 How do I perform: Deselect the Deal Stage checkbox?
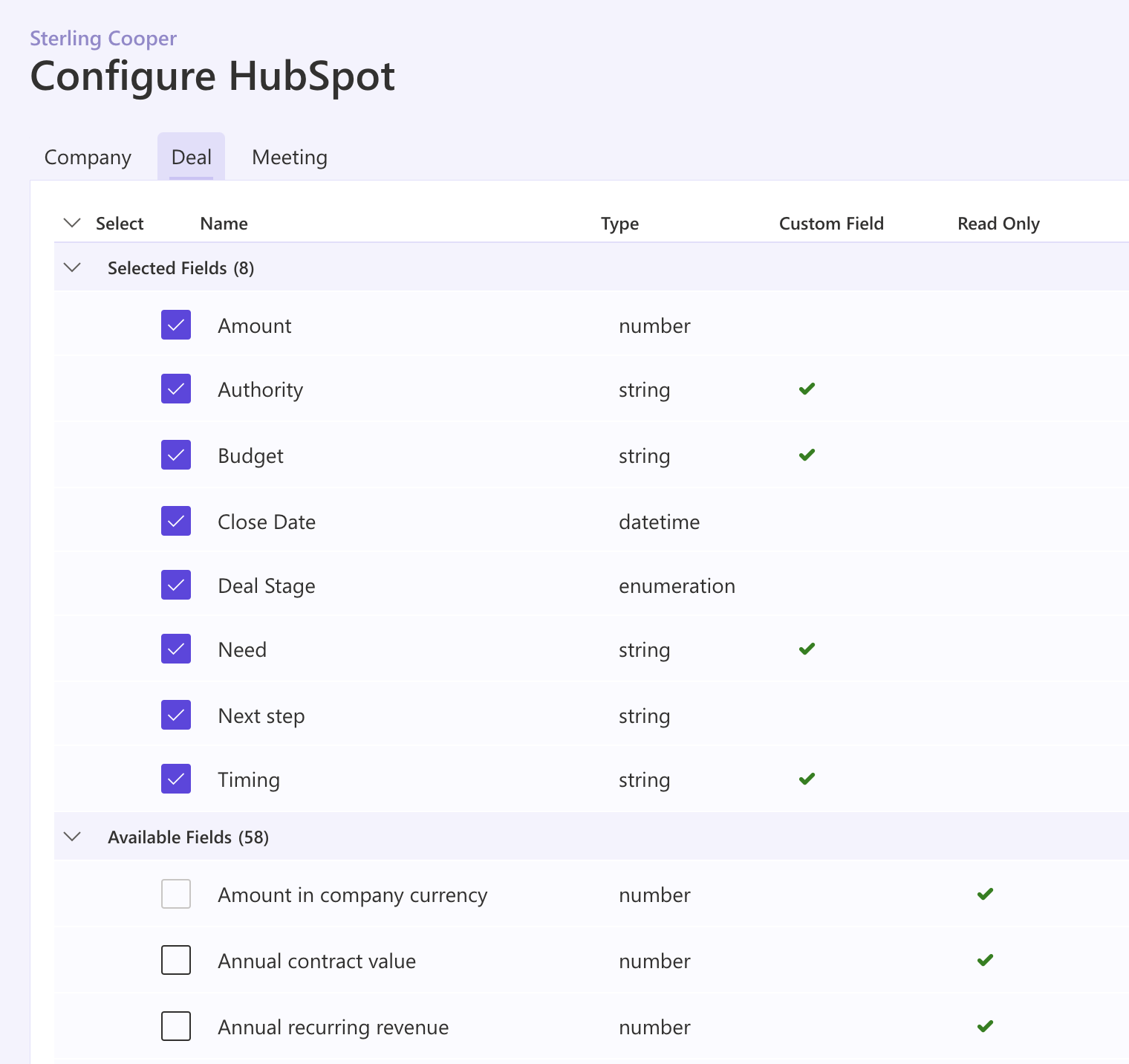(176, 585)
